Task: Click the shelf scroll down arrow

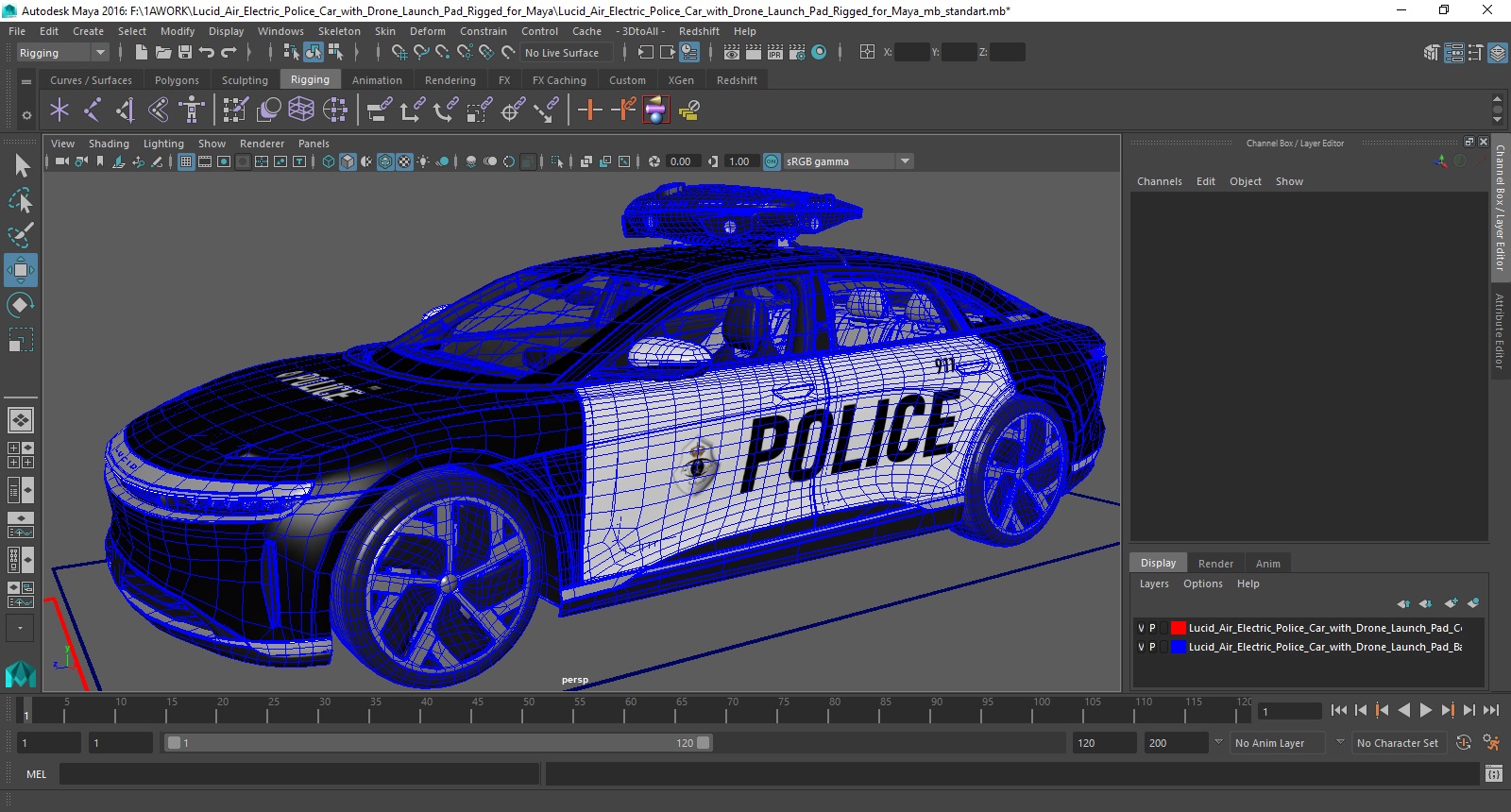Action: (1497, 120)
